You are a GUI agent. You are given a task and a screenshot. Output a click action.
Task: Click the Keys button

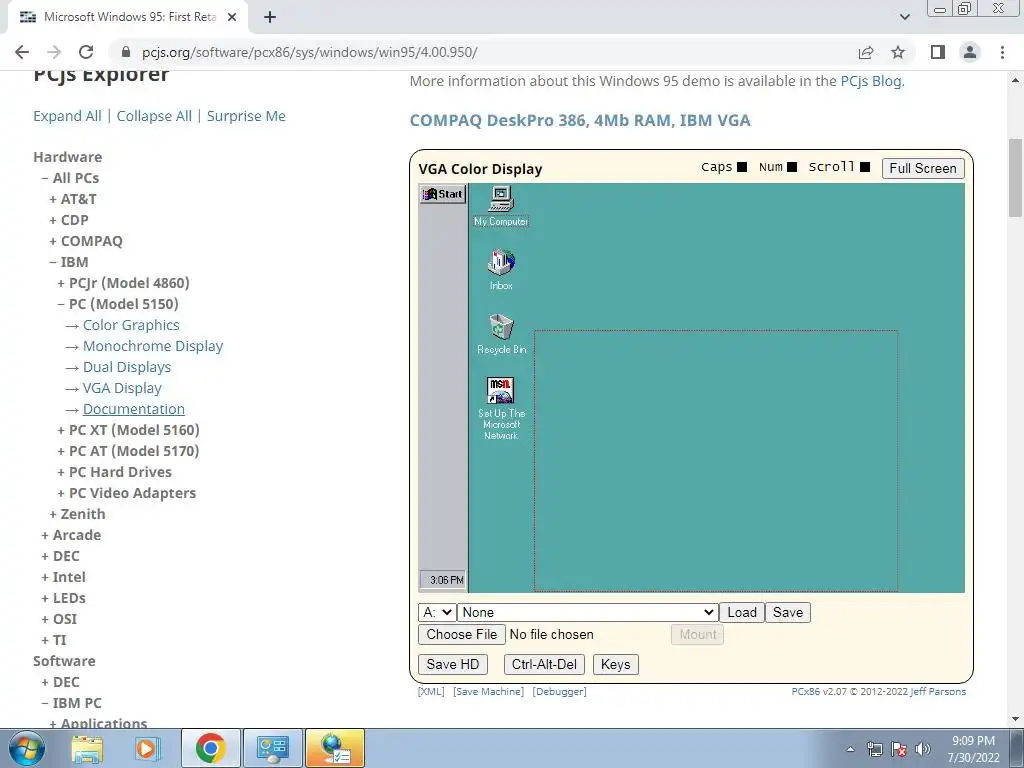point(615,664)
